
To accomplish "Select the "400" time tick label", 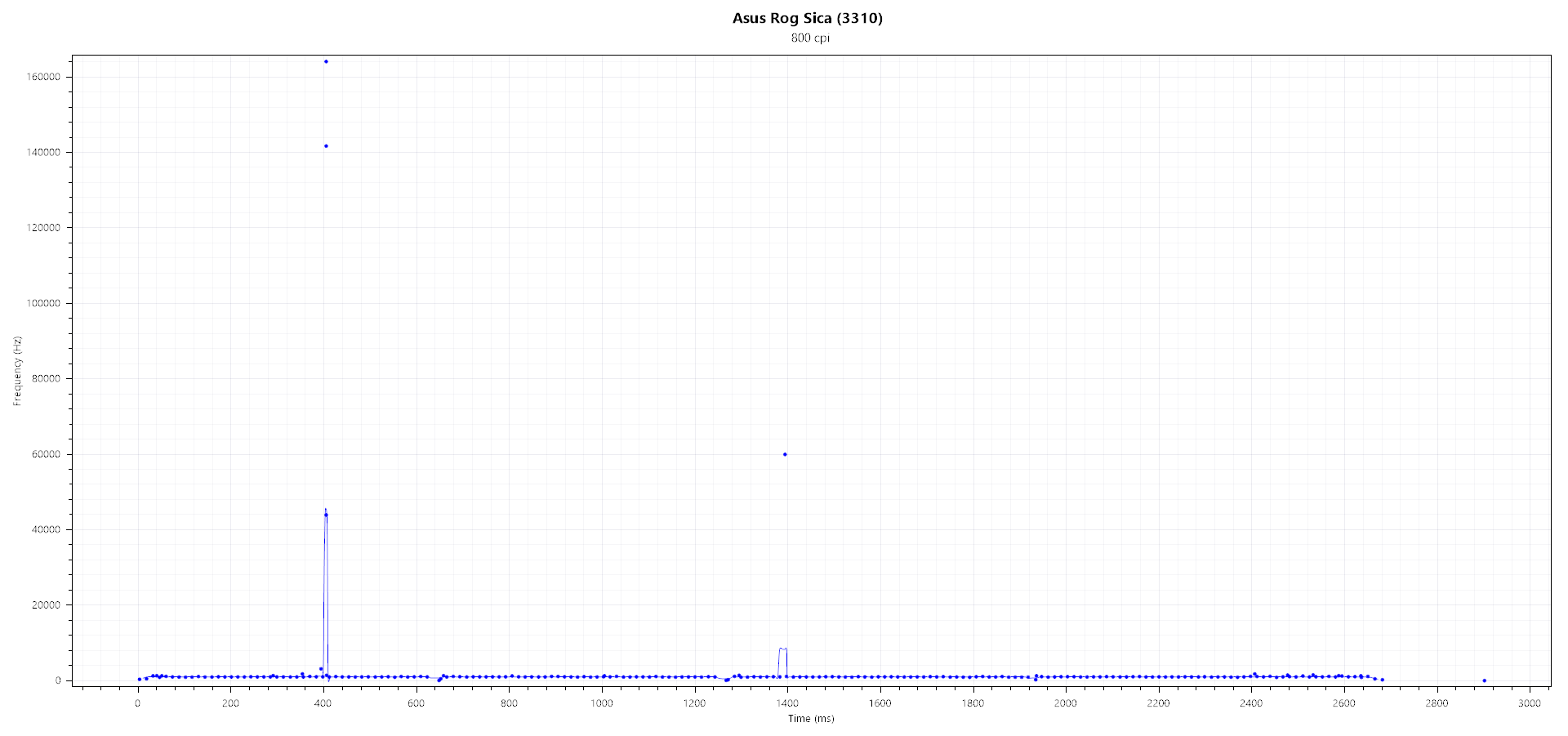I will coord(323,703).
